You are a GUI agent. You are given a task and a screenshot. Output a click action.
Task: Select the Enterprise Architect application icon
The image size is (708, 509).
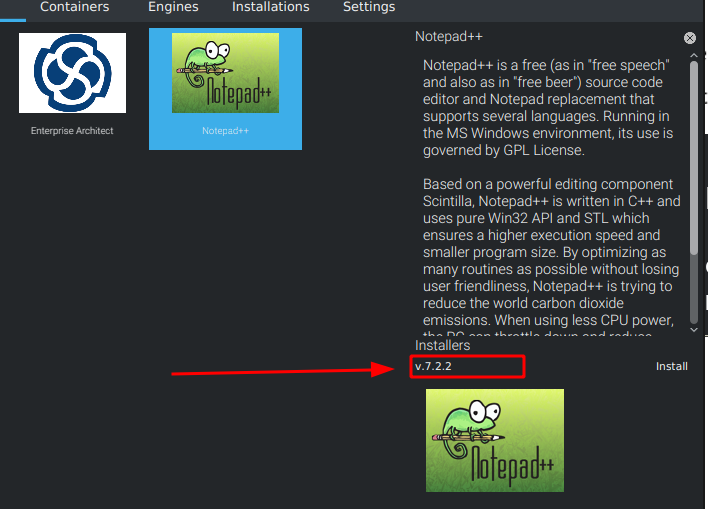click(72, 73)
